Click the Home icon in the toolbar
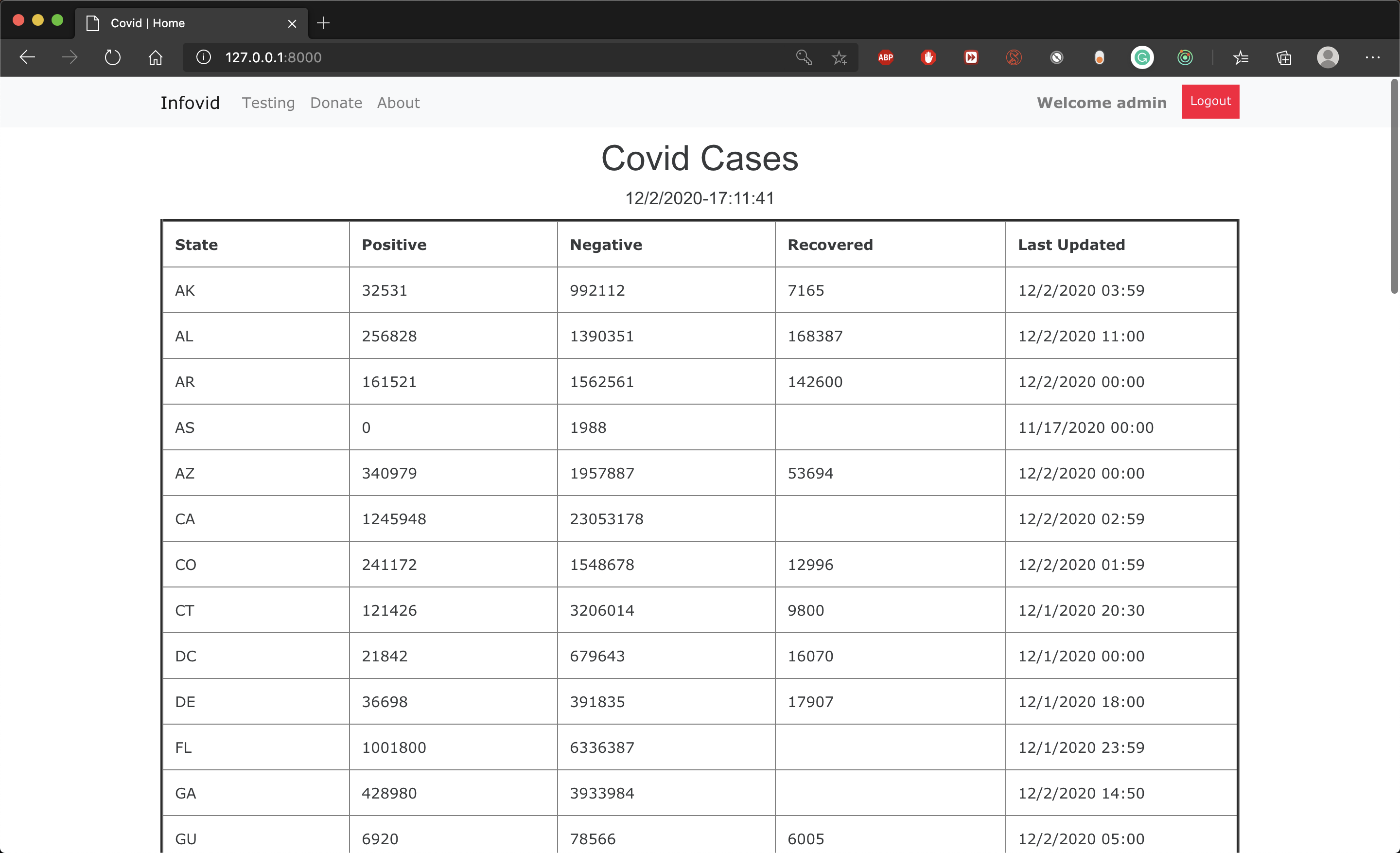 coord(155,57)
